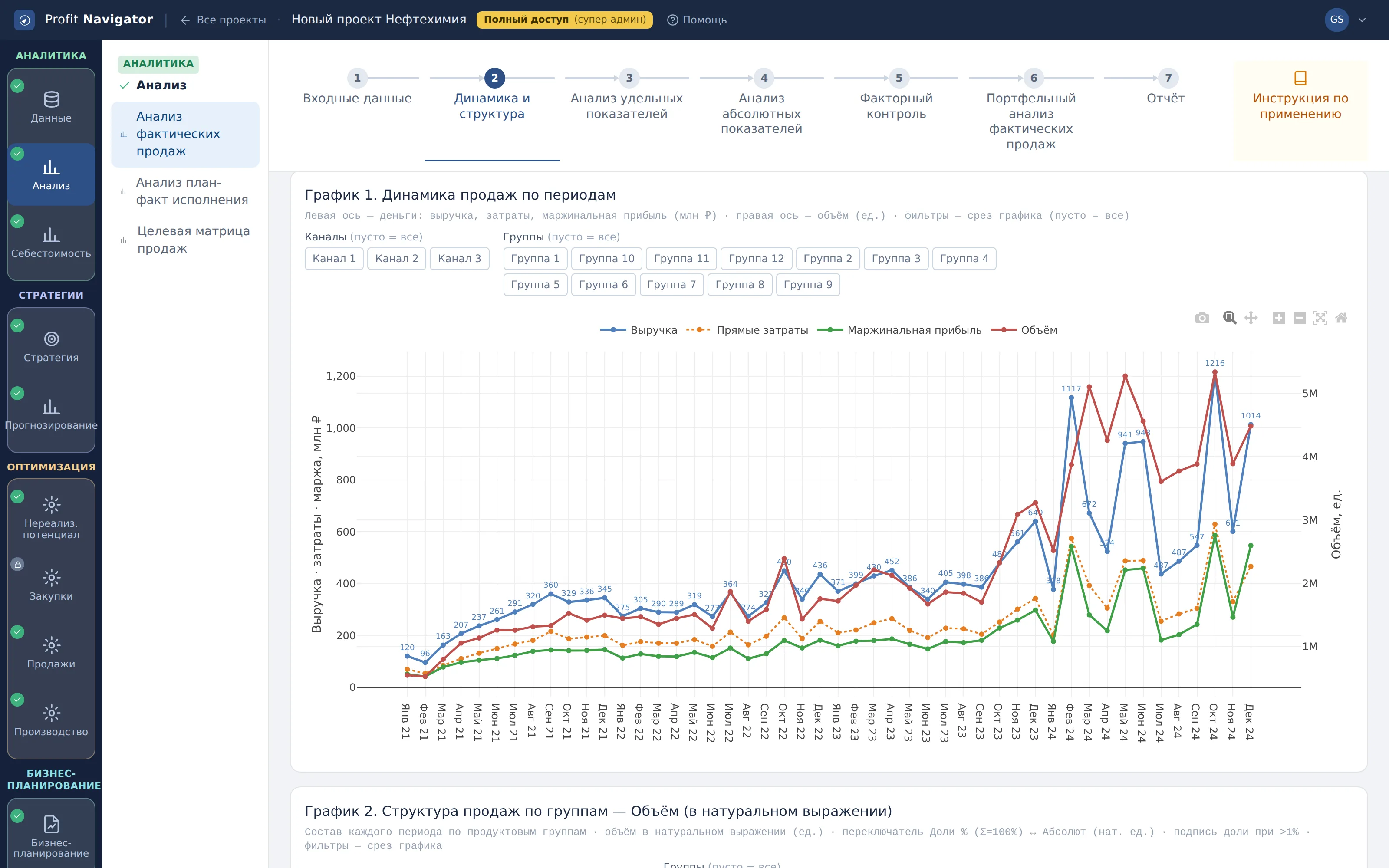Image resolution: width=1389 pixels, height=868 pixels.
Task: Open the Помощь help link
Action: pyautogui.click(x=697, y=20)
